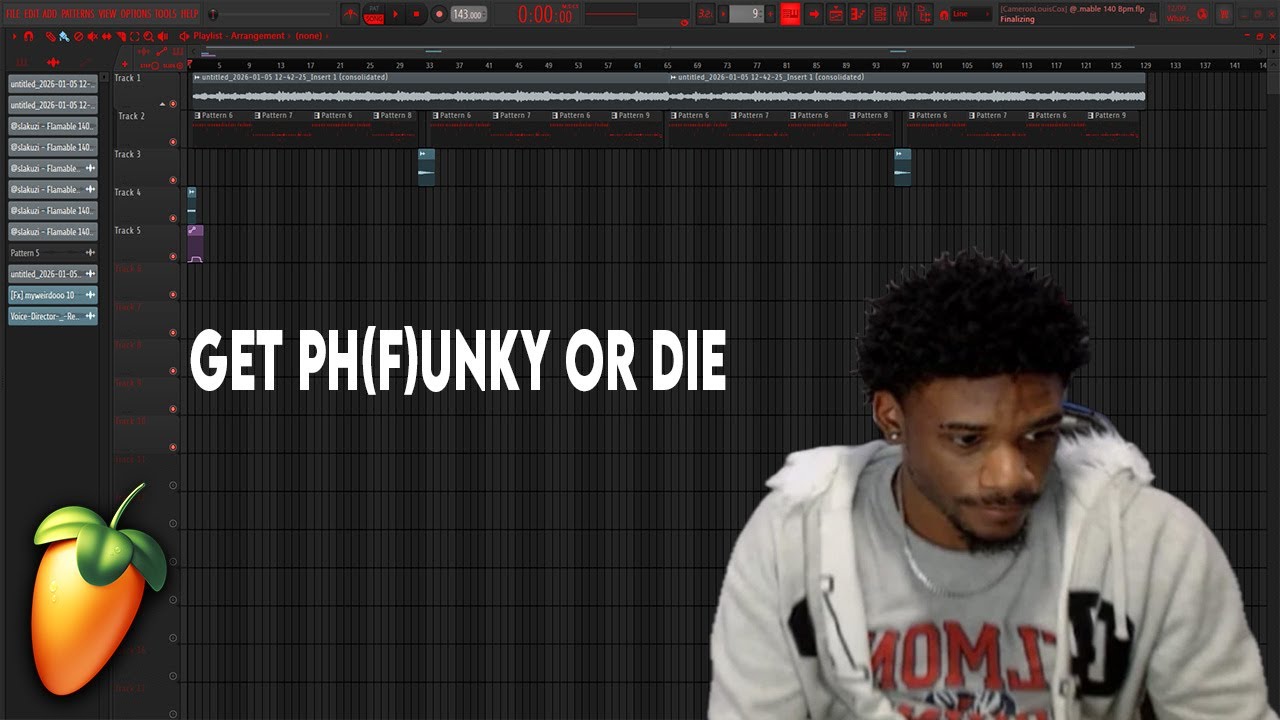
Task: Open the Browser icon in toolbar
Action: click(x=923, y=14)
